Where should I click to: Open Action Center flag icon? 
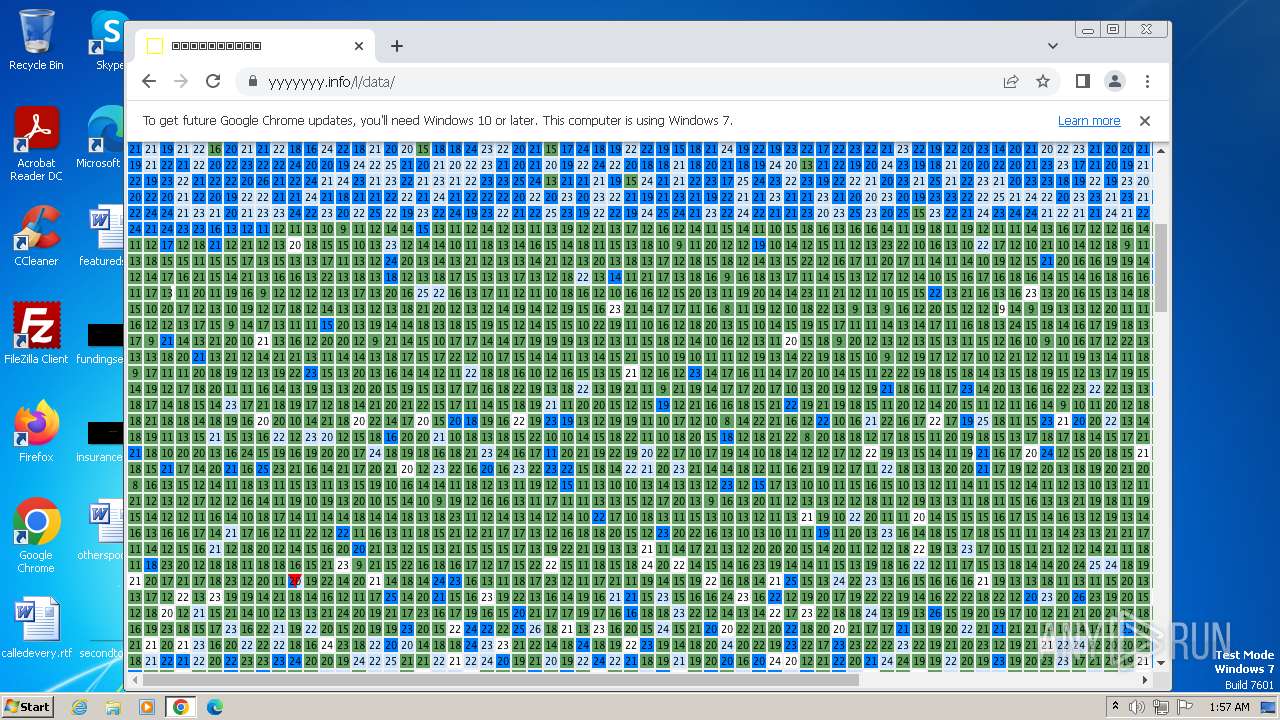1184,707
